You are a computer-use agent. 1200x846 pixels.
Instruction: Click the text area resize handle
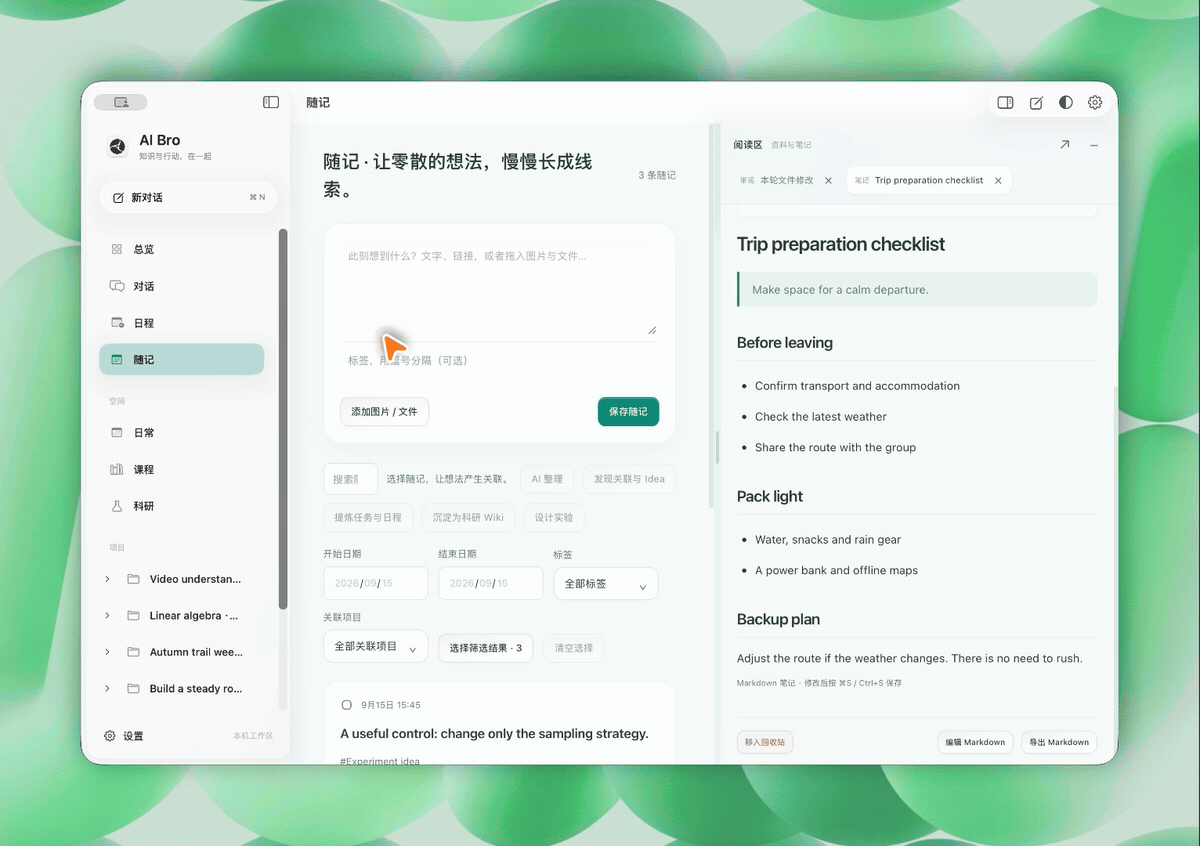(652, 329)
